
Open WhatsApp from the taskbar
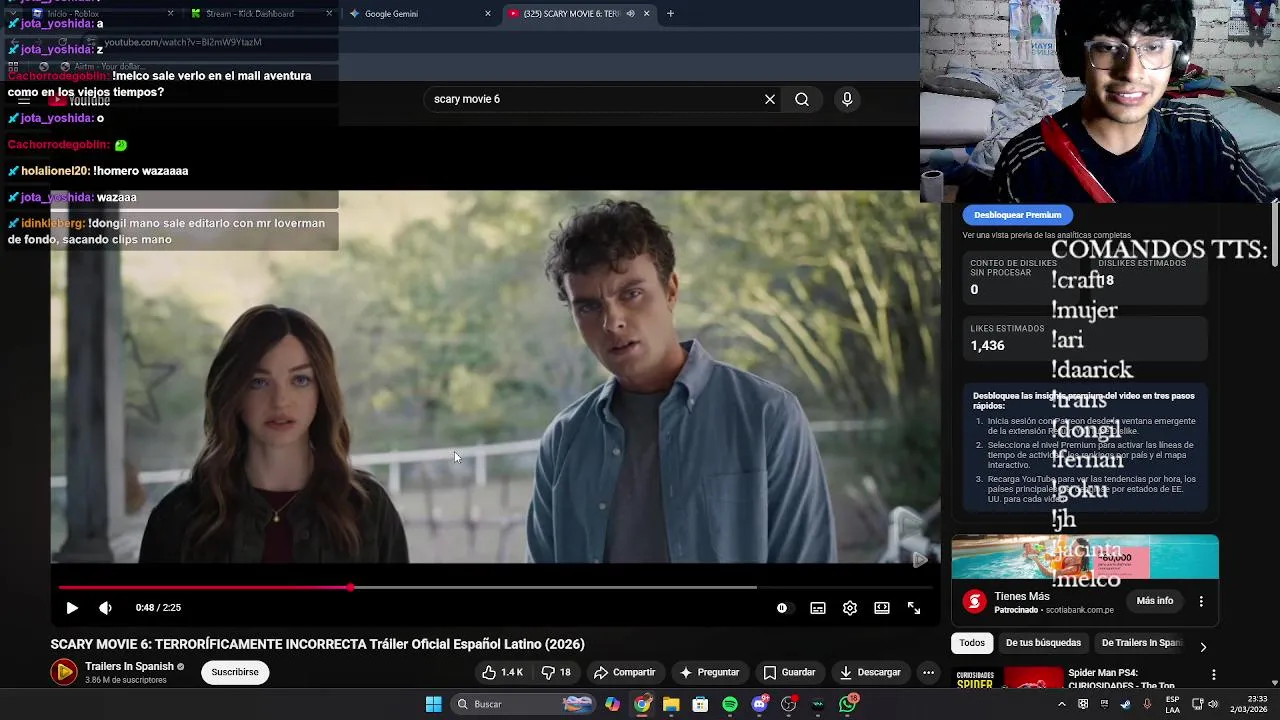[x=848, y=704]
